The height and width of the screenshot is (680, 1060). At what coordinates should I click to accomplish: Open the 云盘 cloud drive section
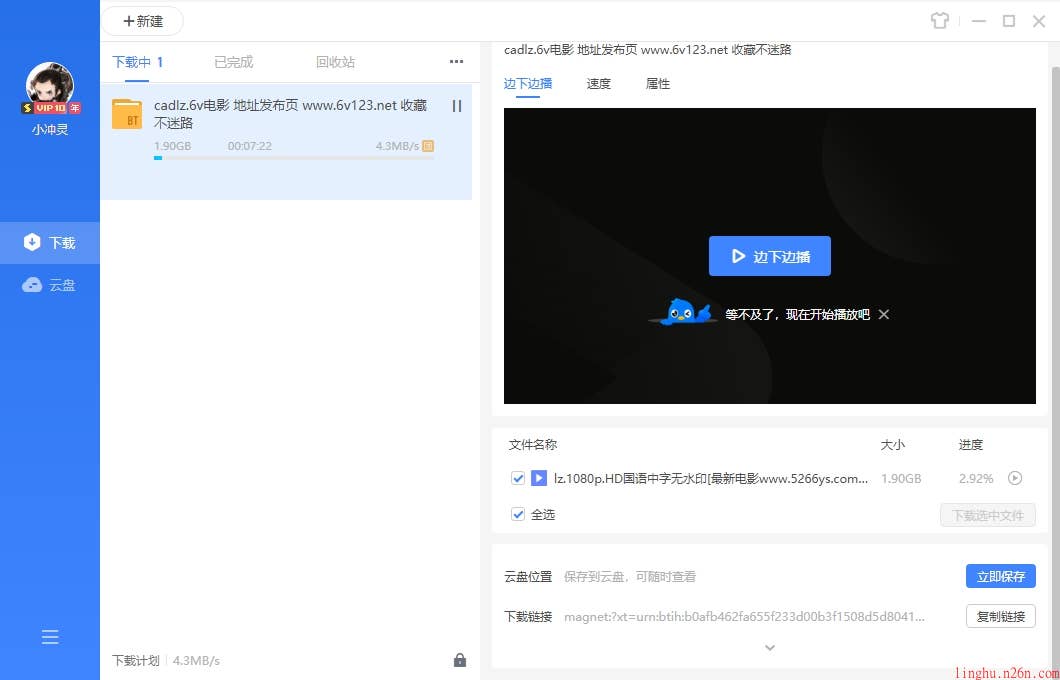[x=50, y=285]
